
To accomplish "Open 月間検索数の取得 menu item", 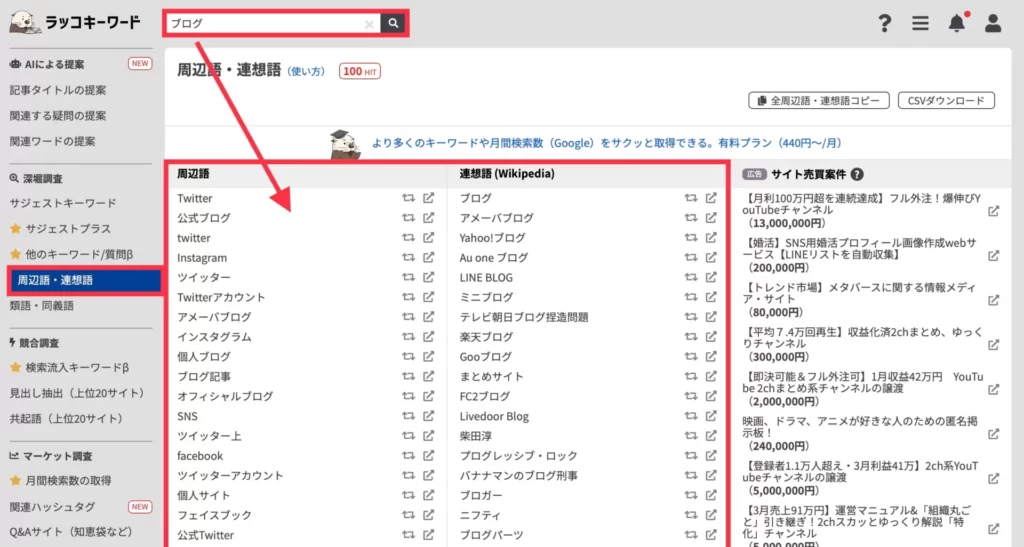I will point(68,480).
